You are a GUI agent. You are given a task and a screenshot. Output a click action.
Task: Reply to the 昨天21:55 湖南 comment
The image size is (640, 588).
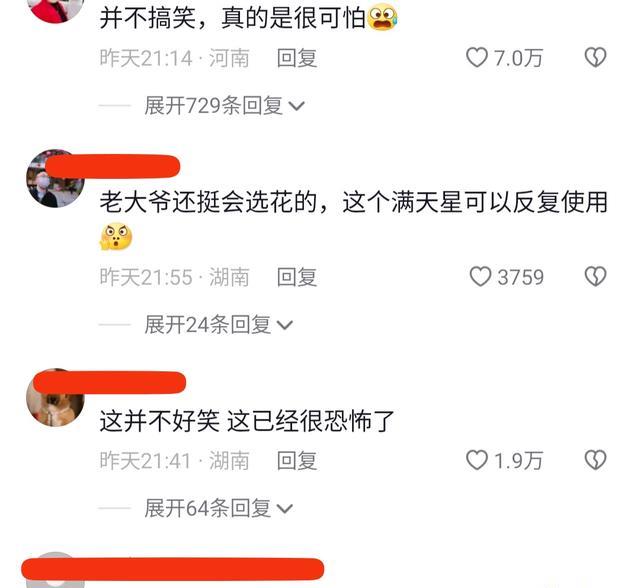coord(297,277)
